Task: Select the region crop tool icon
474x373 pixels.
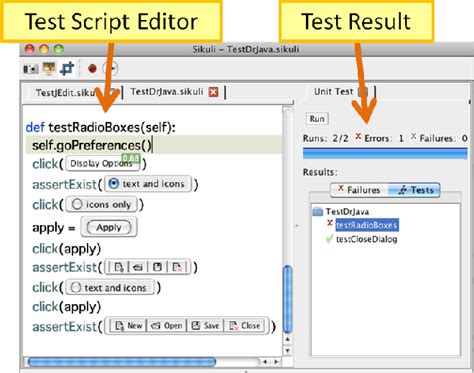Action: [67, 68]
